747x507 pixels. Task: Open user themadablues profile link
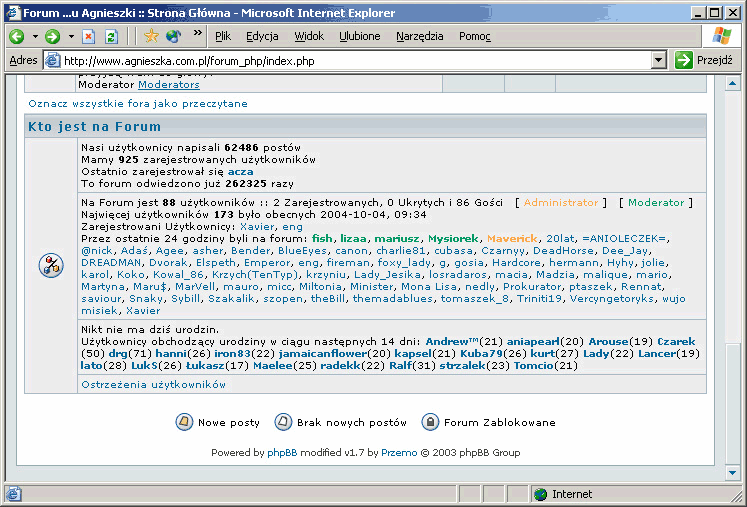pyautogui.click(x=393, y=299)
